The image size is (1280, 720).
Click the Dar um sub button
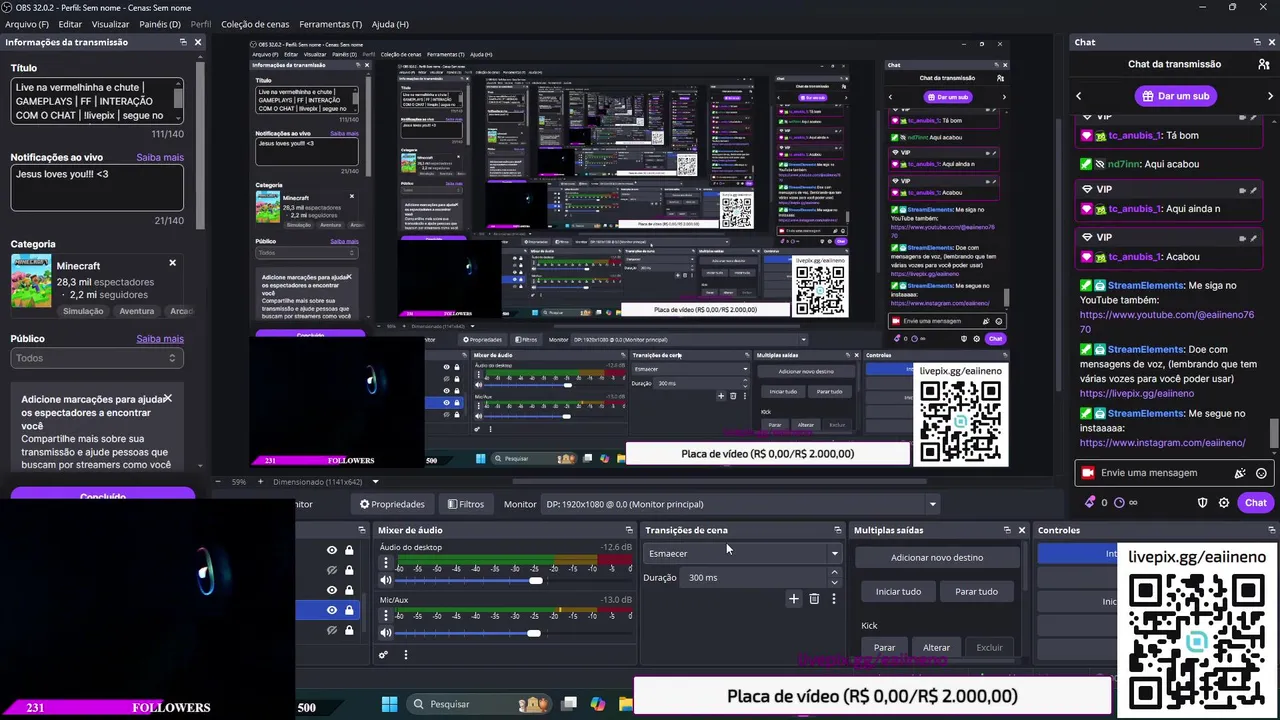point(1174,96)
